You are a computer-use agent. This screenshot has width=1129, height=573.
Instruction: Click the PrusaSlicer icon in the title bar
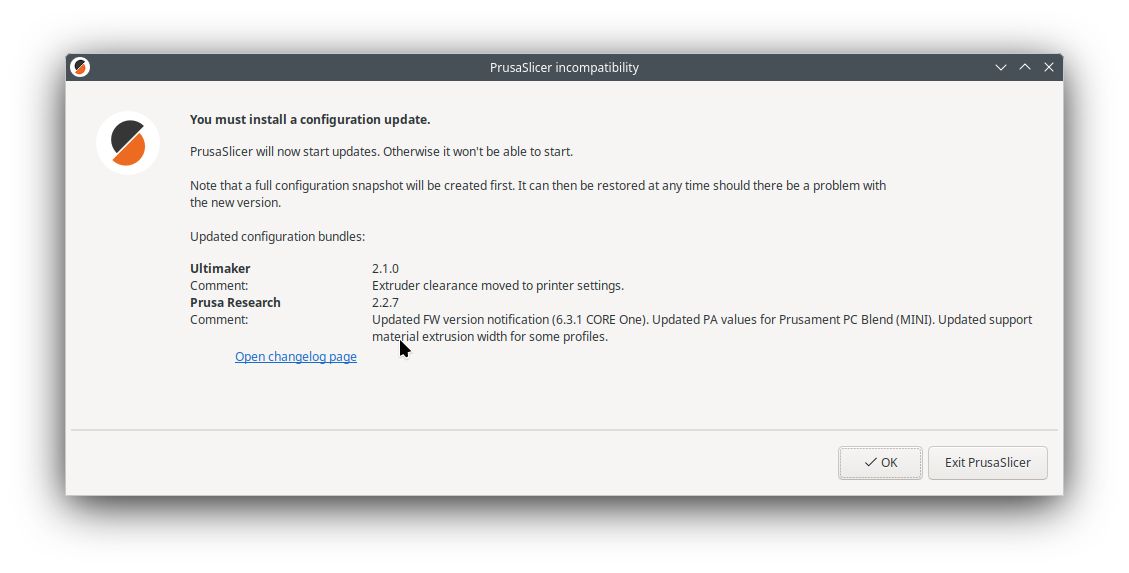coord(81,67)
